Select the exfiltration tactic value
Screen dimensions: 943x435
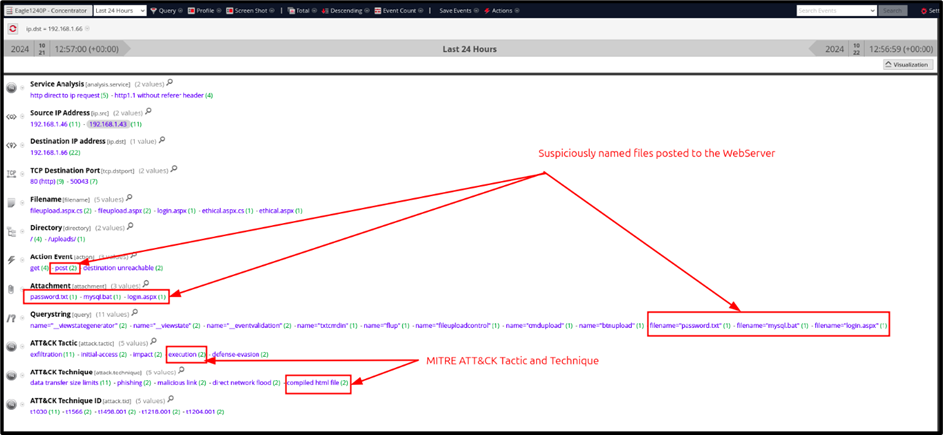point(48,354)
